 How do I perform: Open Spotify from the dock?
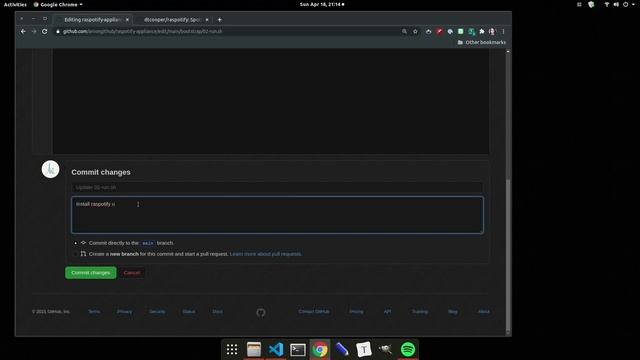click(x=408, y=349)
